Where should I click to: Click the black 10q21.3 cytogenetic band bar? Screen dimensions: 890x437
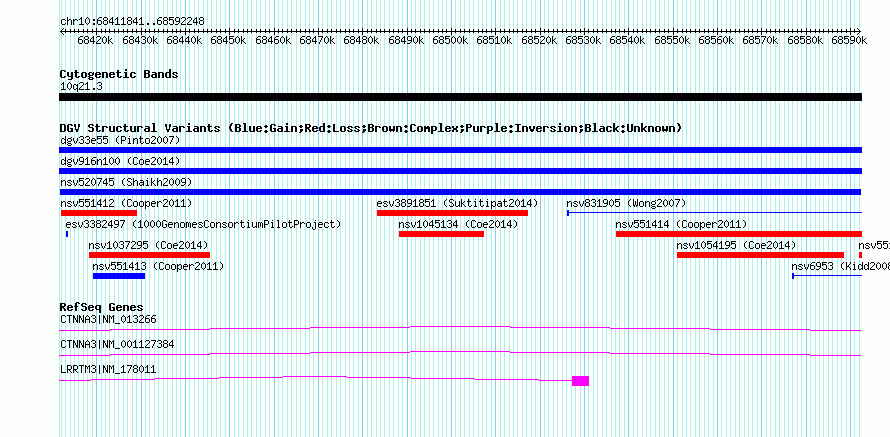click(x=460, y=97)
